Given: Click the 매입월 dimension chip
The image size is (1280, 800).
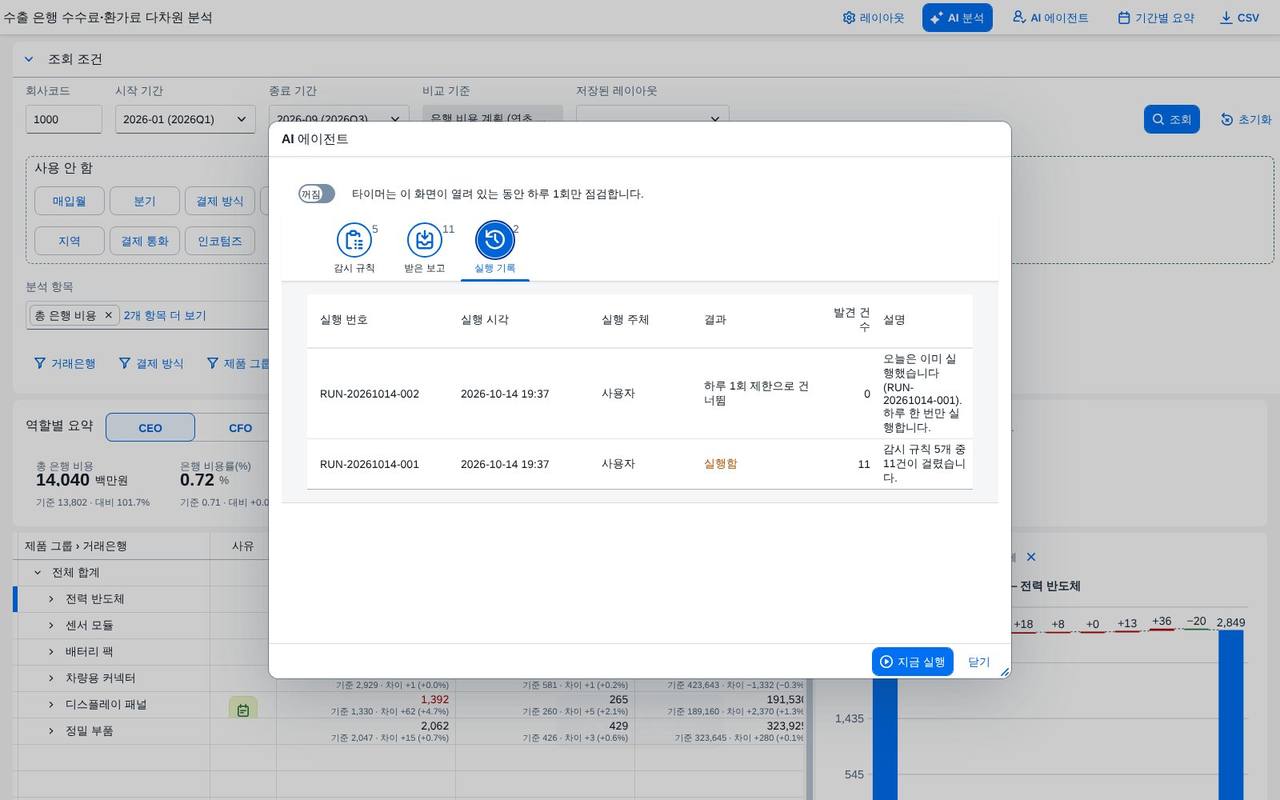Looking at the screenshot, I should 69,201.
